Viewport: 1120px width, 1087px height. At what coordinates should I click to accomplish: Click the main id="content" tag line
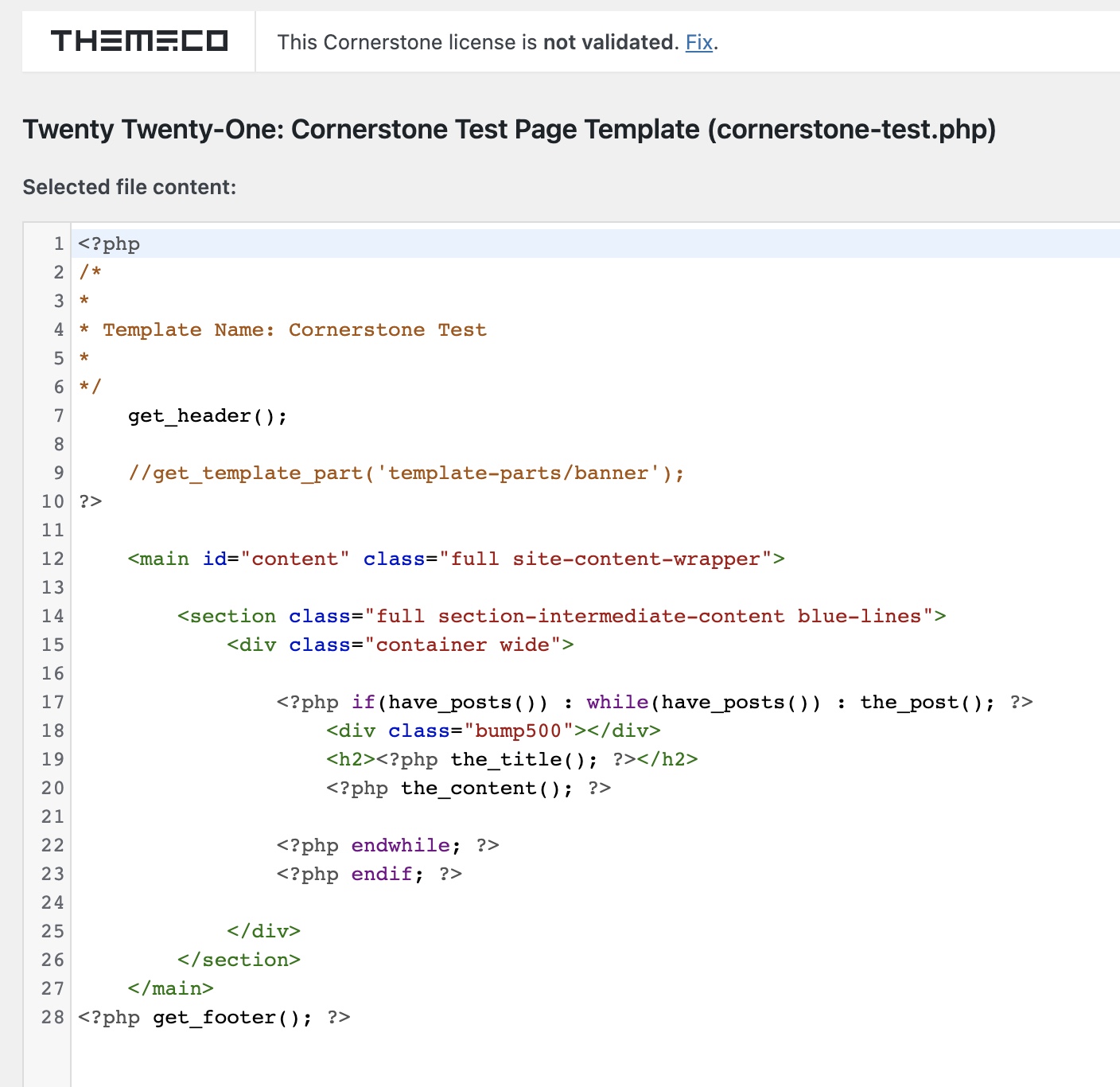tap(456, 559)
